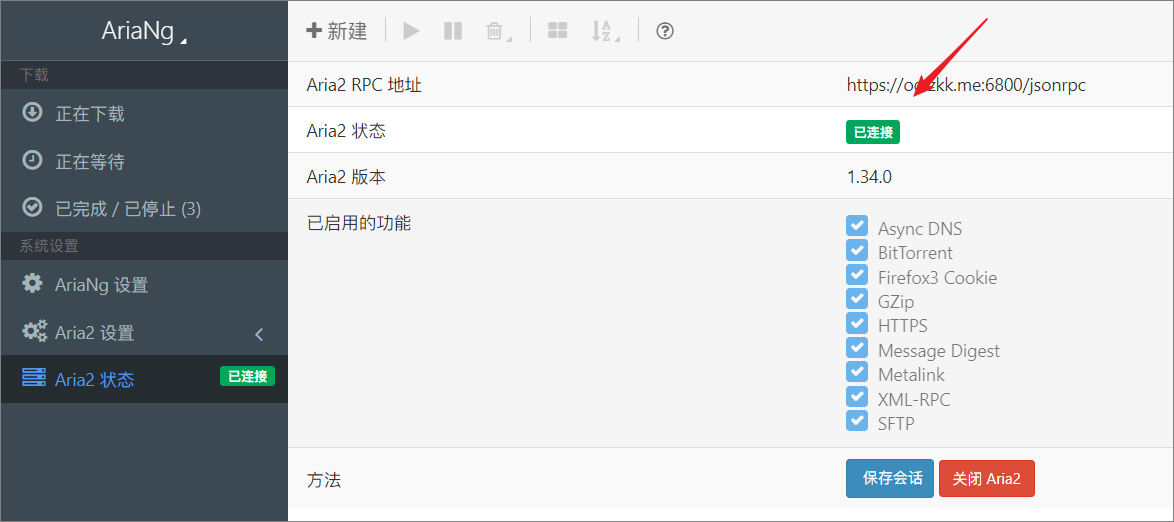The height and width of the screenshot is (522, 1174).
Task: Click the trash delete icon in toolbar
Action: click(495, 31)
